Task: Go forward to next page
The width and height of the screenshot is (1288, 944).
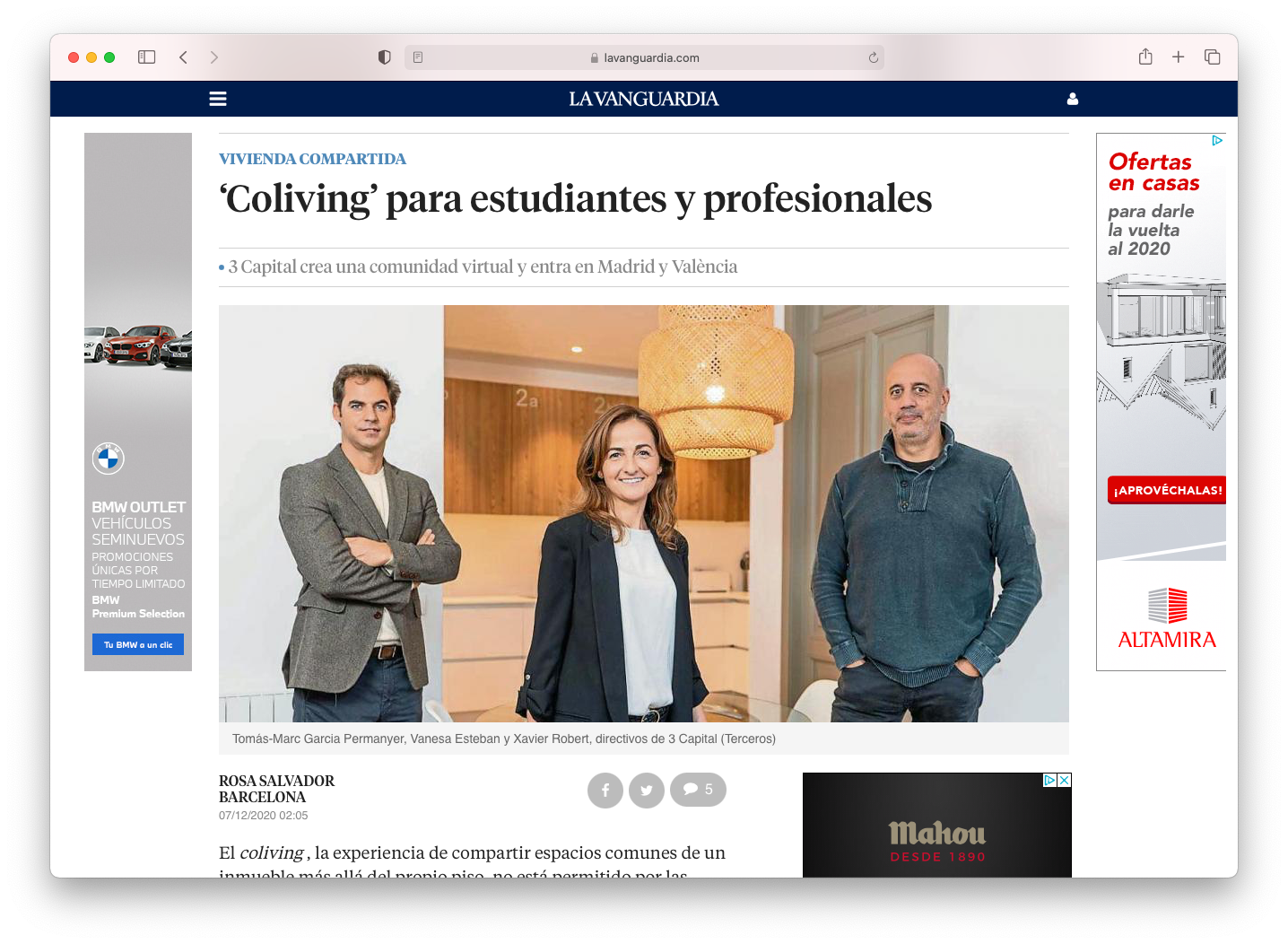Action: click(213, 57)
